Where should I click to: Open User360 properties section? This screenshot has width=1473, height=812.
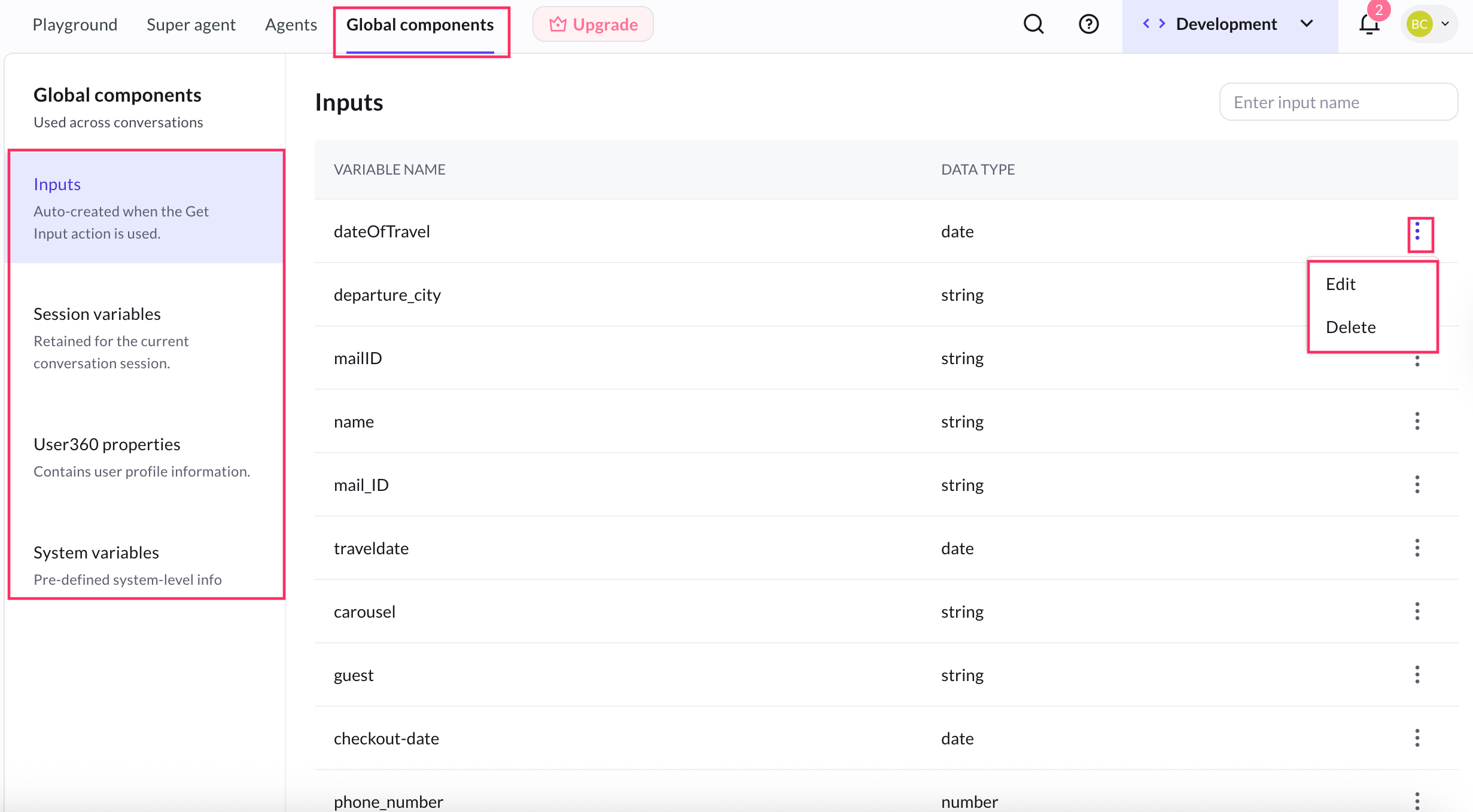pos(106,445)
